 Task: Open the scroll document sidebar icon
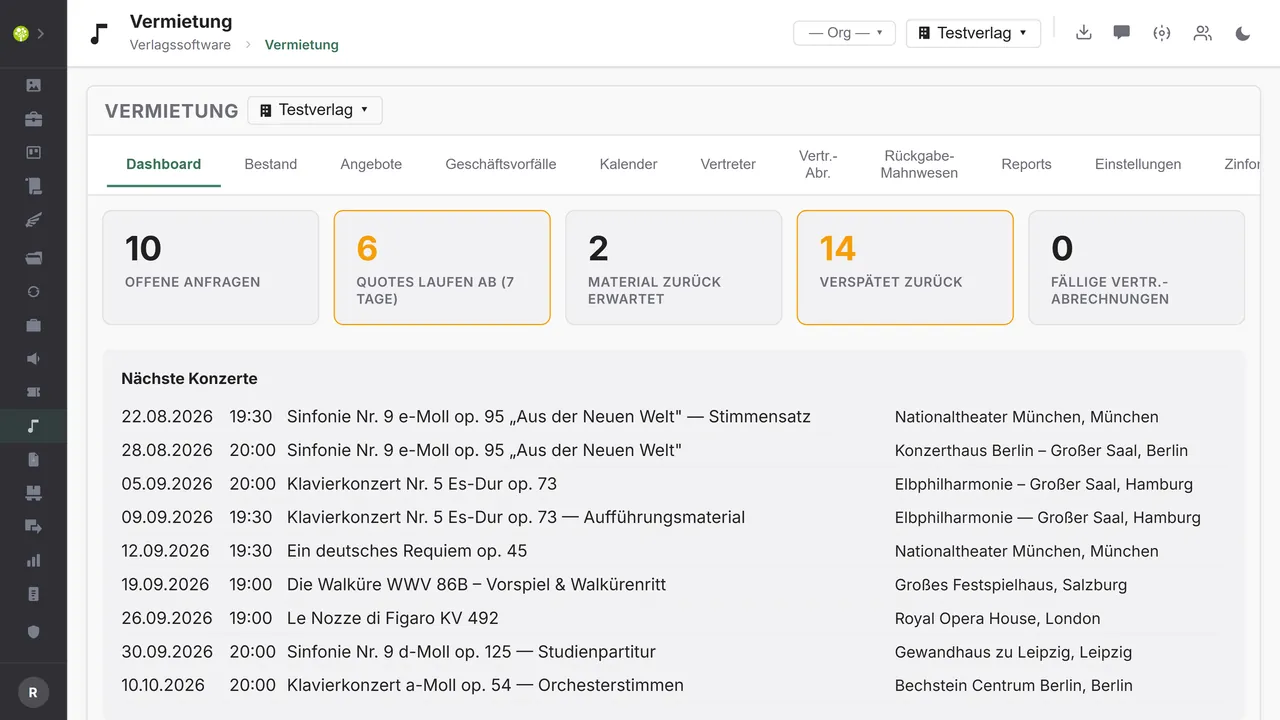coord(33,185)
